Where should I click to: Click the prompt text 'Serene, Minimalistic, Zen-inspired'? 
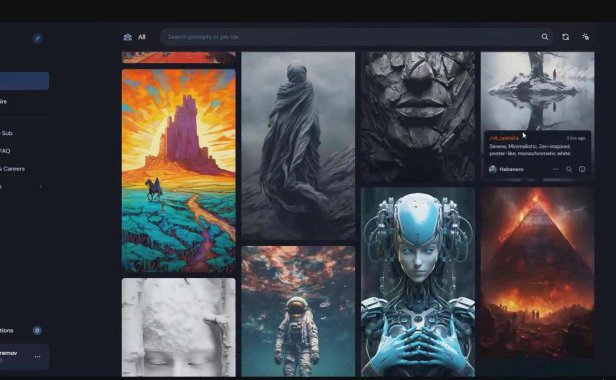click(530, 146)
